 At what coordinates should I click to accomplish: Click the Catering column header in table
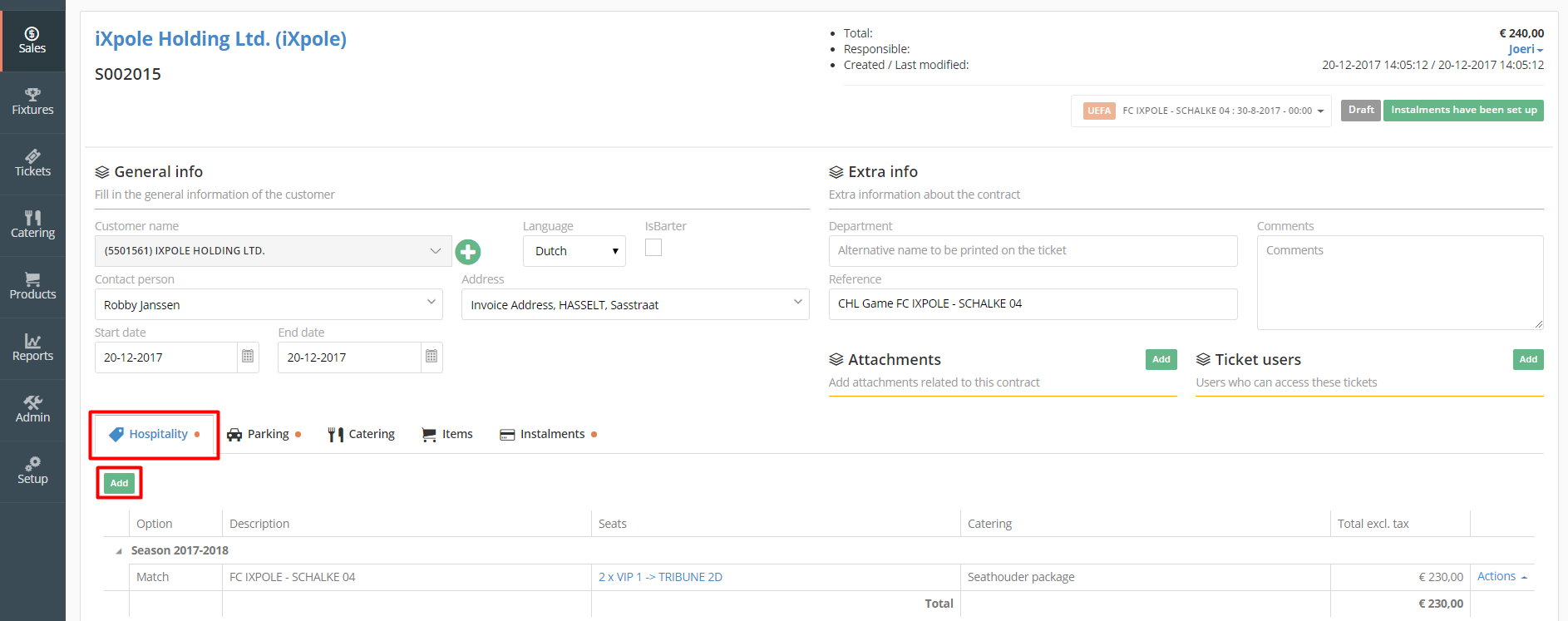1145,524
